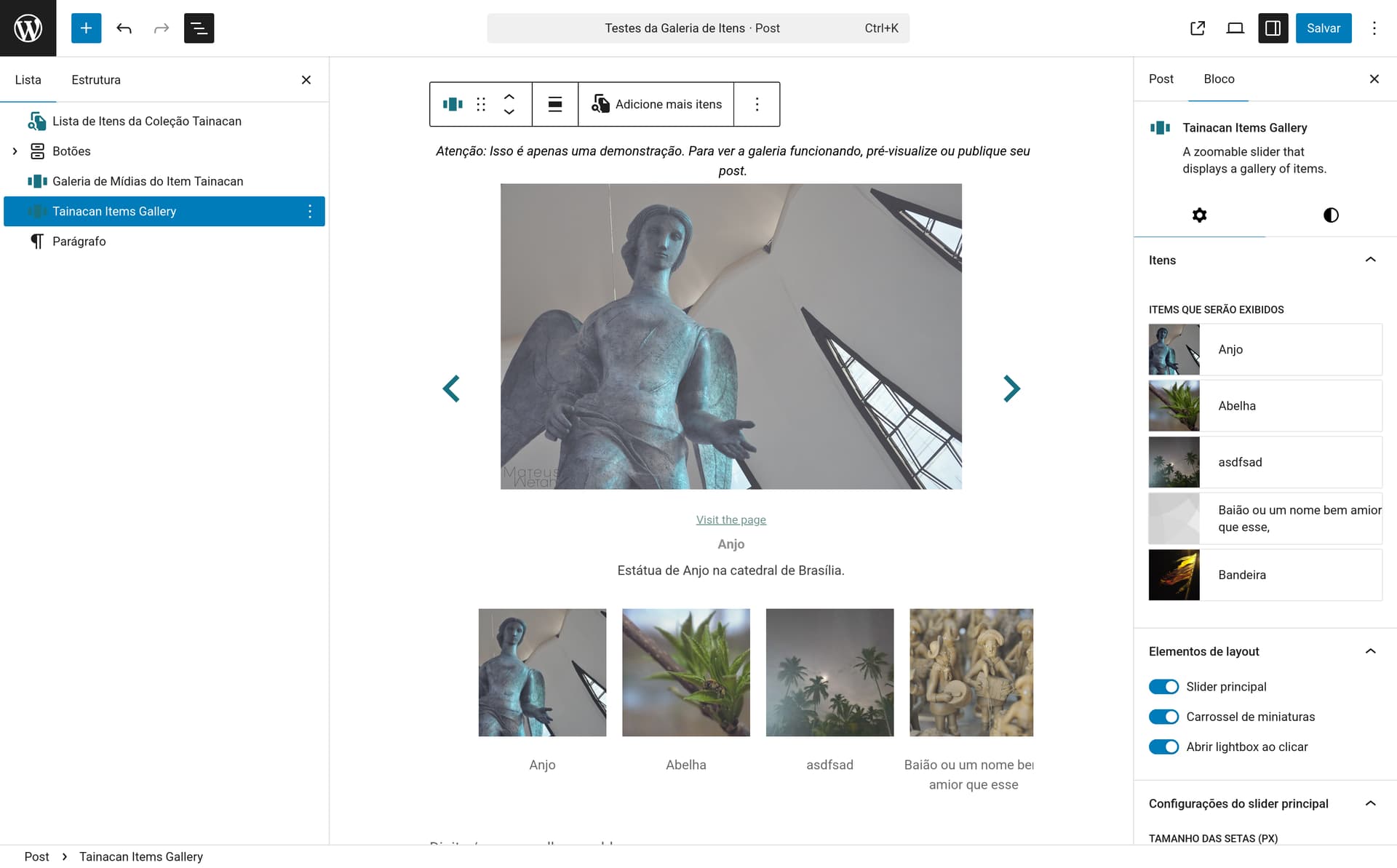Screen dimensions: 1397x868
Task: Click the redo arrow
Action: (x=162, y=28)
